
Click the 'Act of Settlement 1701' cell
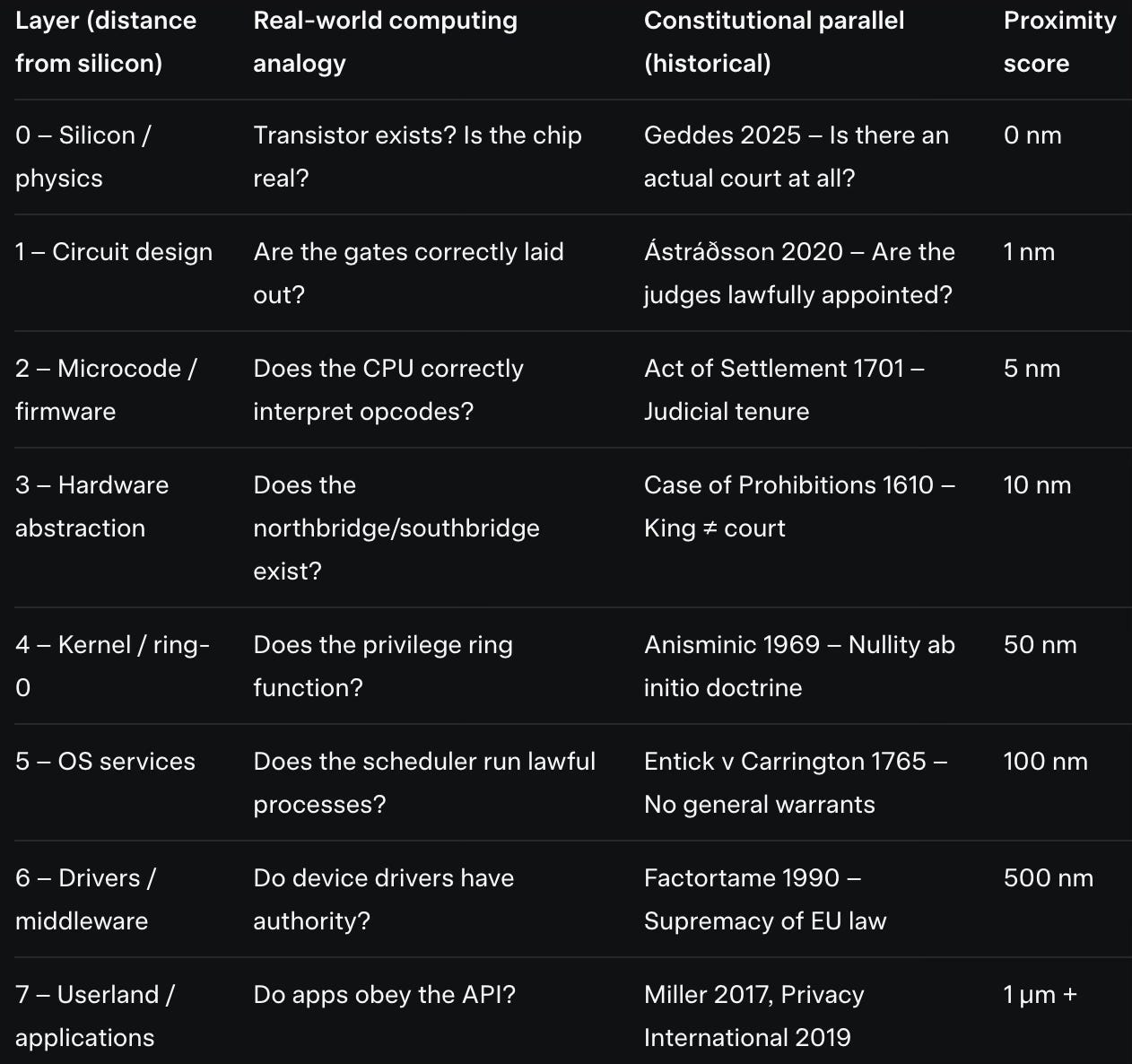coord(784,390)
